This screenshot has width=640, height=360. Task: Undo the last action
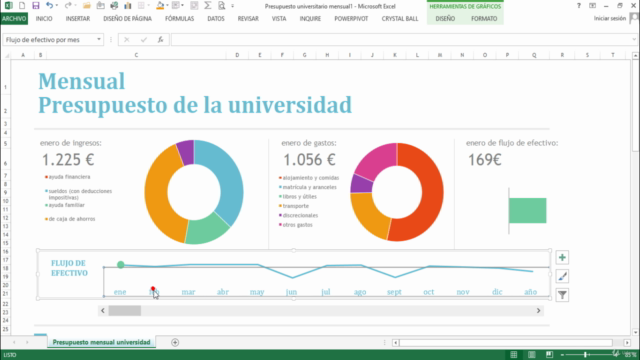coord(49,6)
